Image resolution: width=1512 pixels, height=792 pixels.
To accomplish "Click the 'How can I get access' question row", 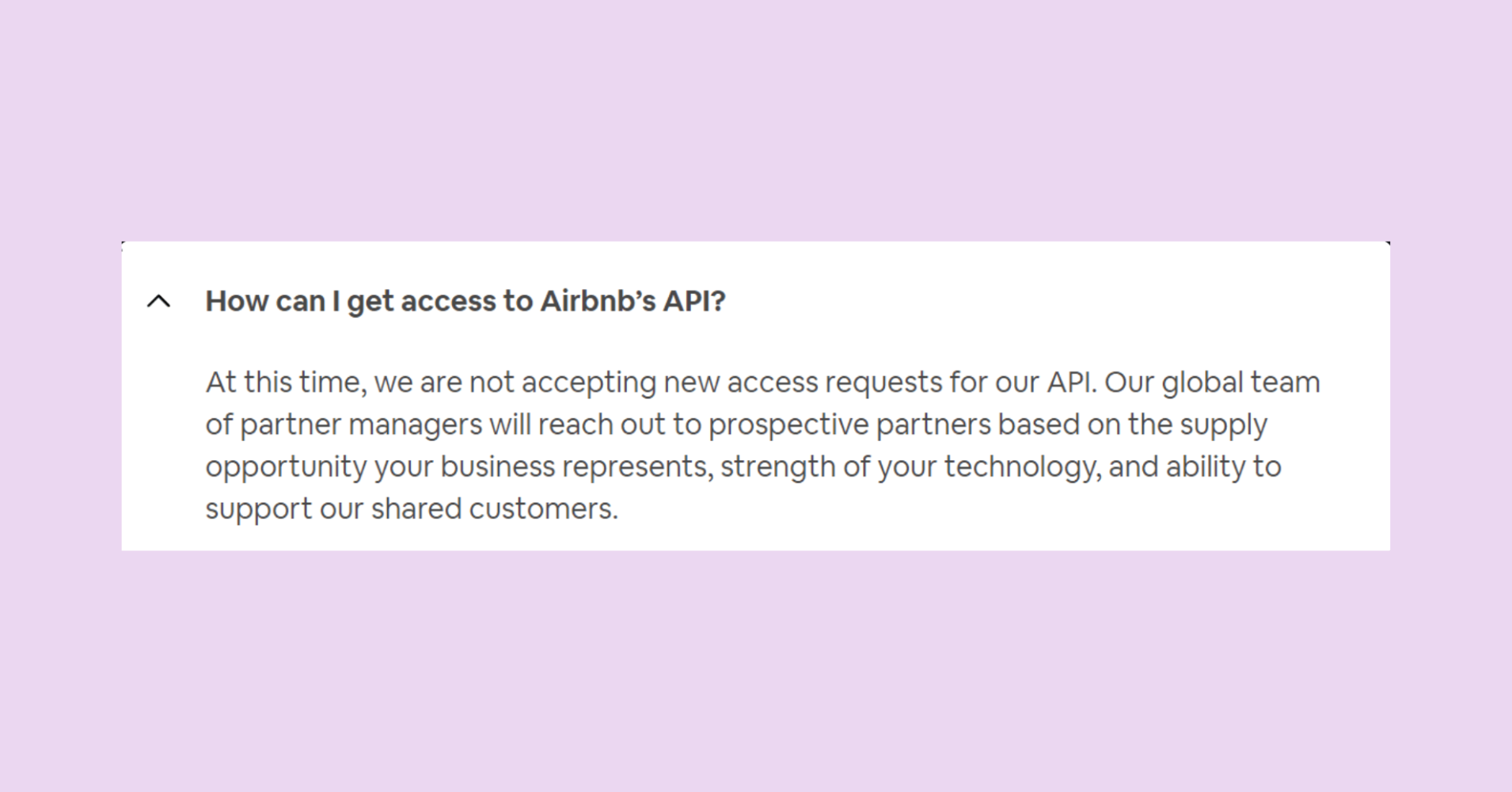I will (467, 301).
